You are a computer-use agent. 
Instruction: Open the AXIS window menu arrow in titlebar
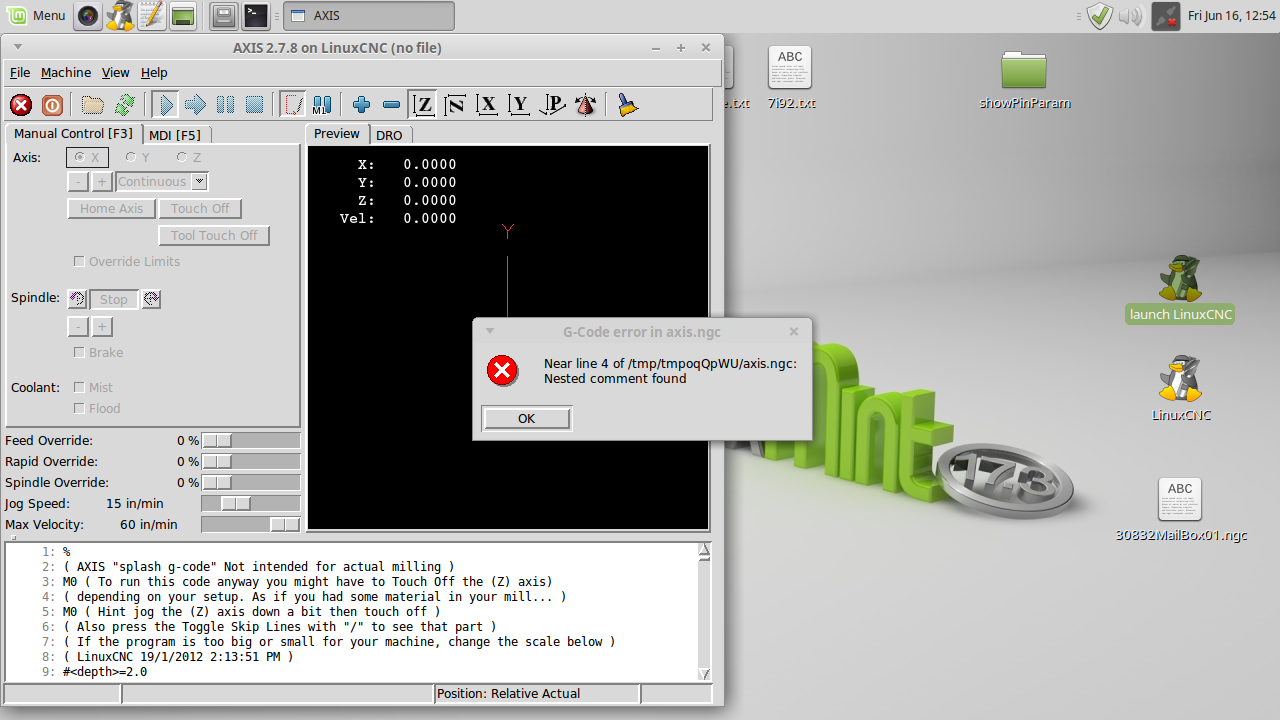[x=18, y=47]
